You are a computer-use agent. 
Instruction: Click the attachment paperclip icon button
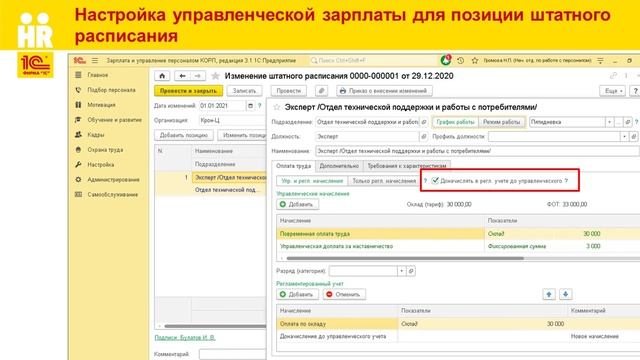[x=322, y=91]
